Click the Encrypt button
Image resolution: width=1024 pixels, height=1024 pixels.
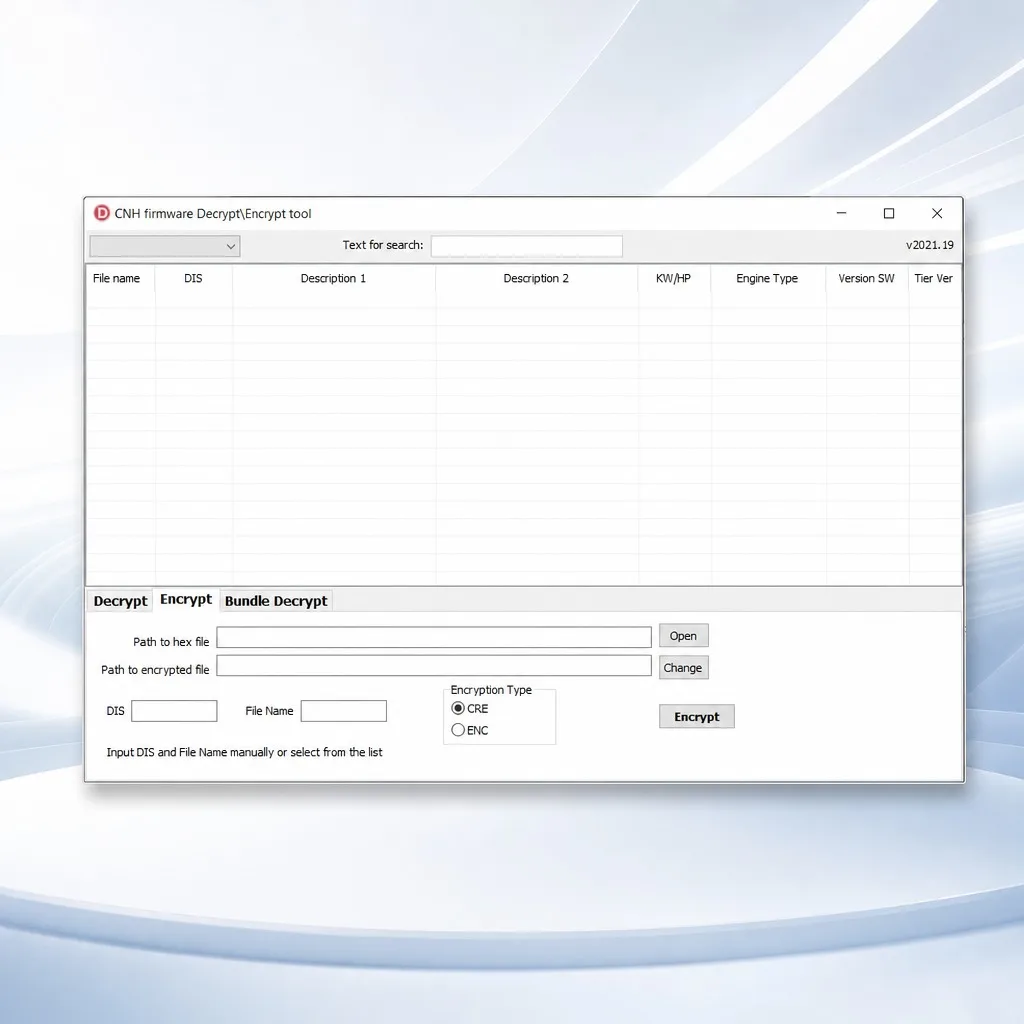tap(697, 716)
